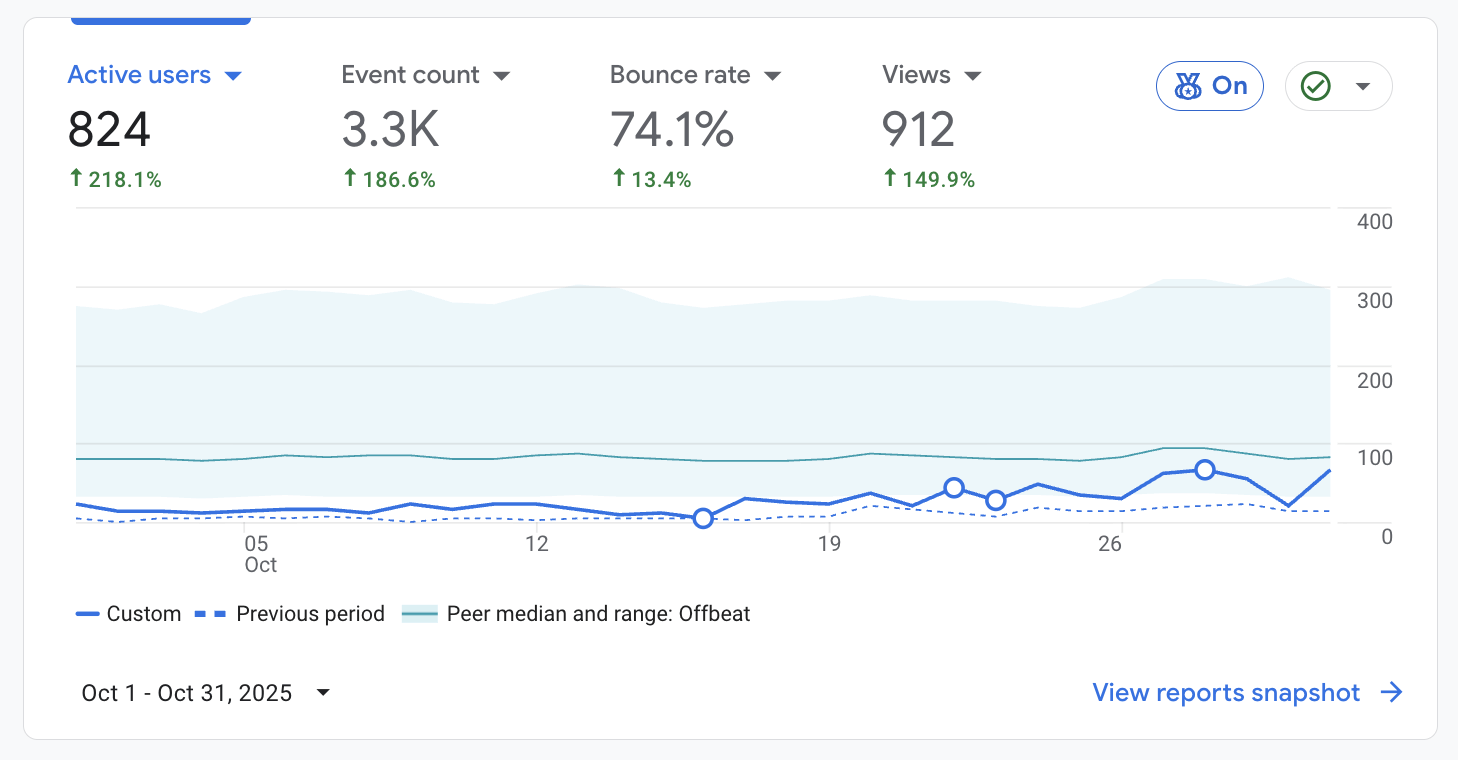This screenshot has width=1458, height=760.
Task: Open the dropdown arrow beside checkmark
Action: click(1362, 87)
